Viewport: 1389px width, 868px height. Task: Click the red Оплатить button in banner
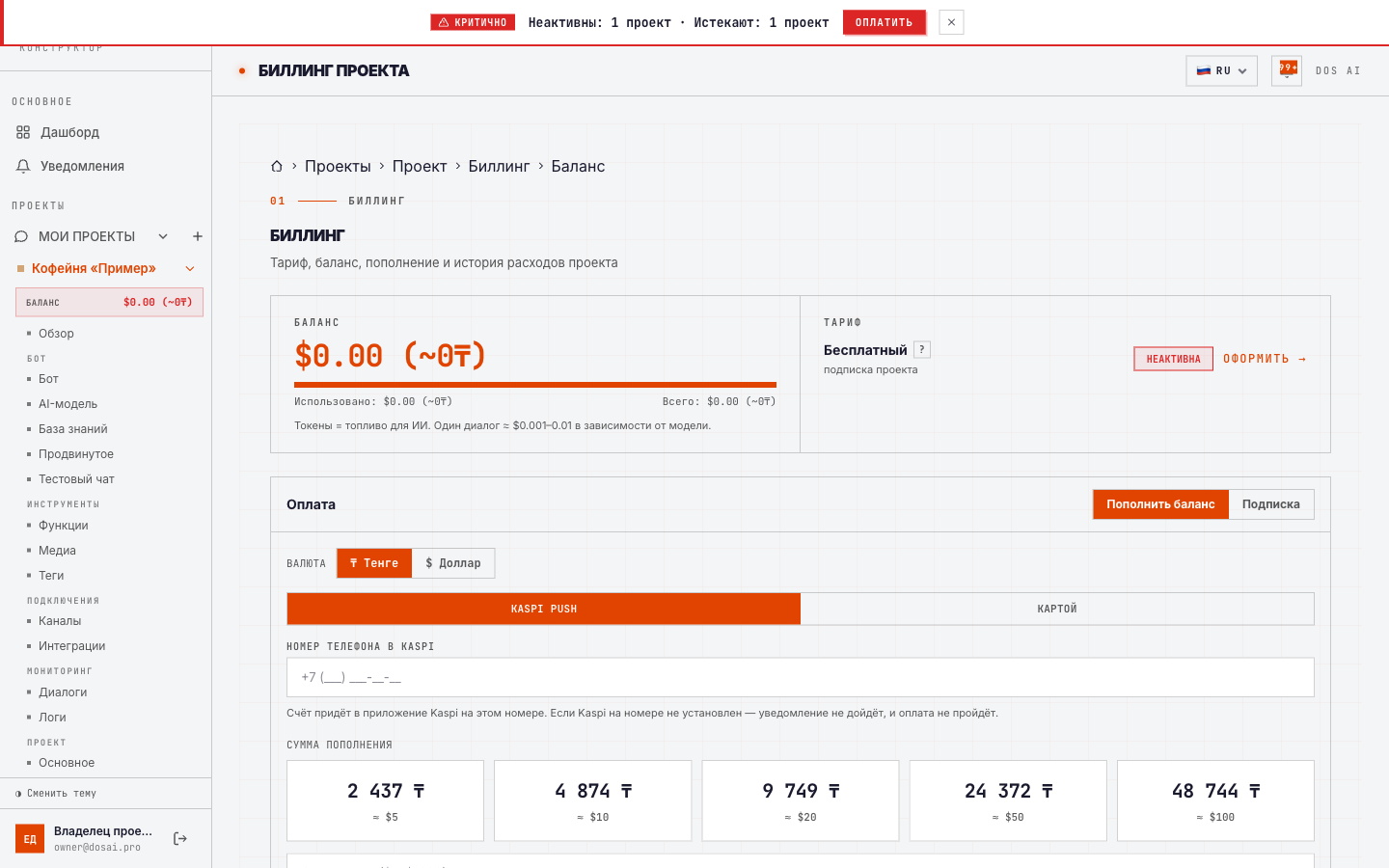coord(884,22)
